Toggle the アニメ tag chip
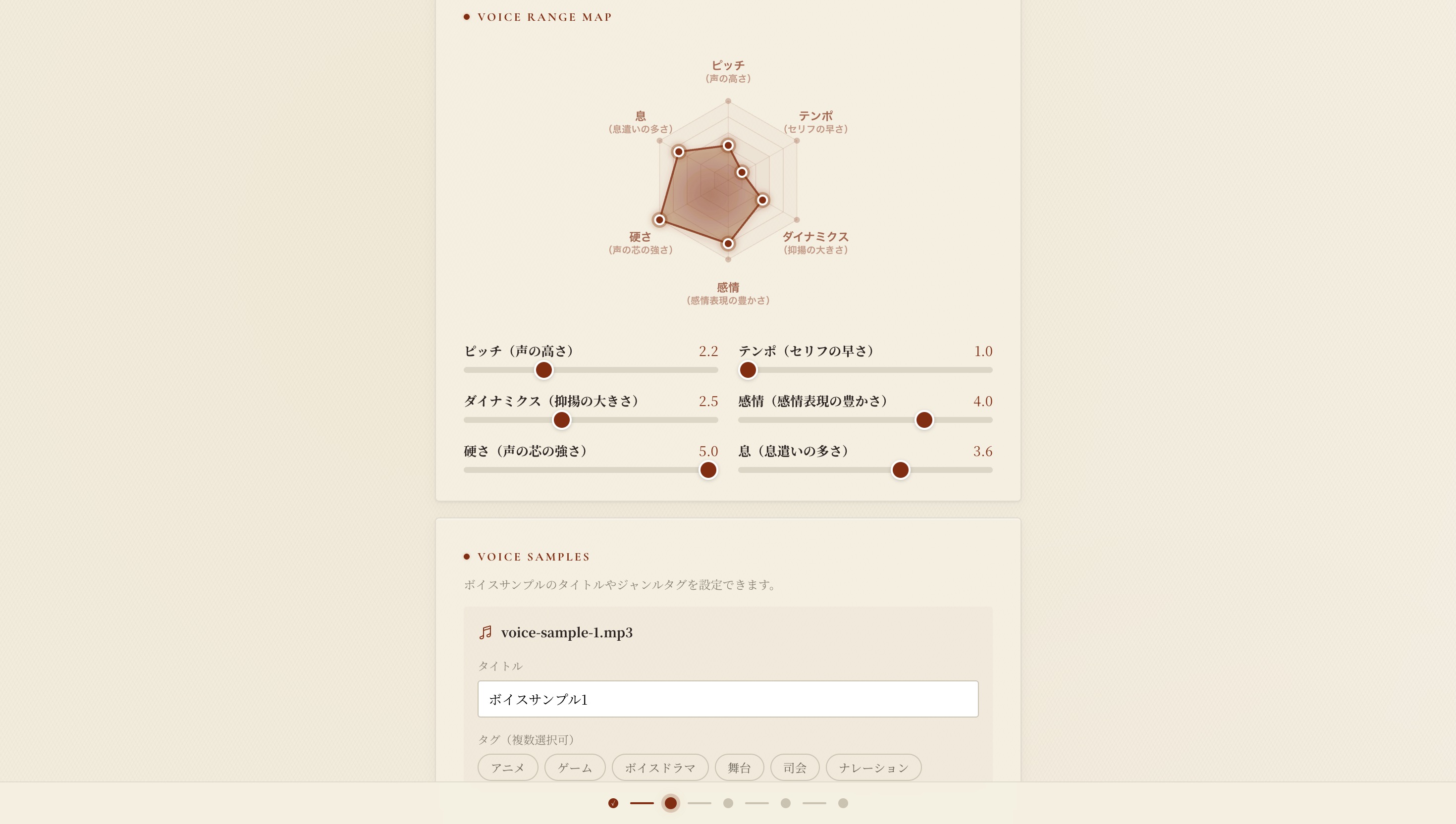The image size is (1456, 824). [x=508, y=768]
